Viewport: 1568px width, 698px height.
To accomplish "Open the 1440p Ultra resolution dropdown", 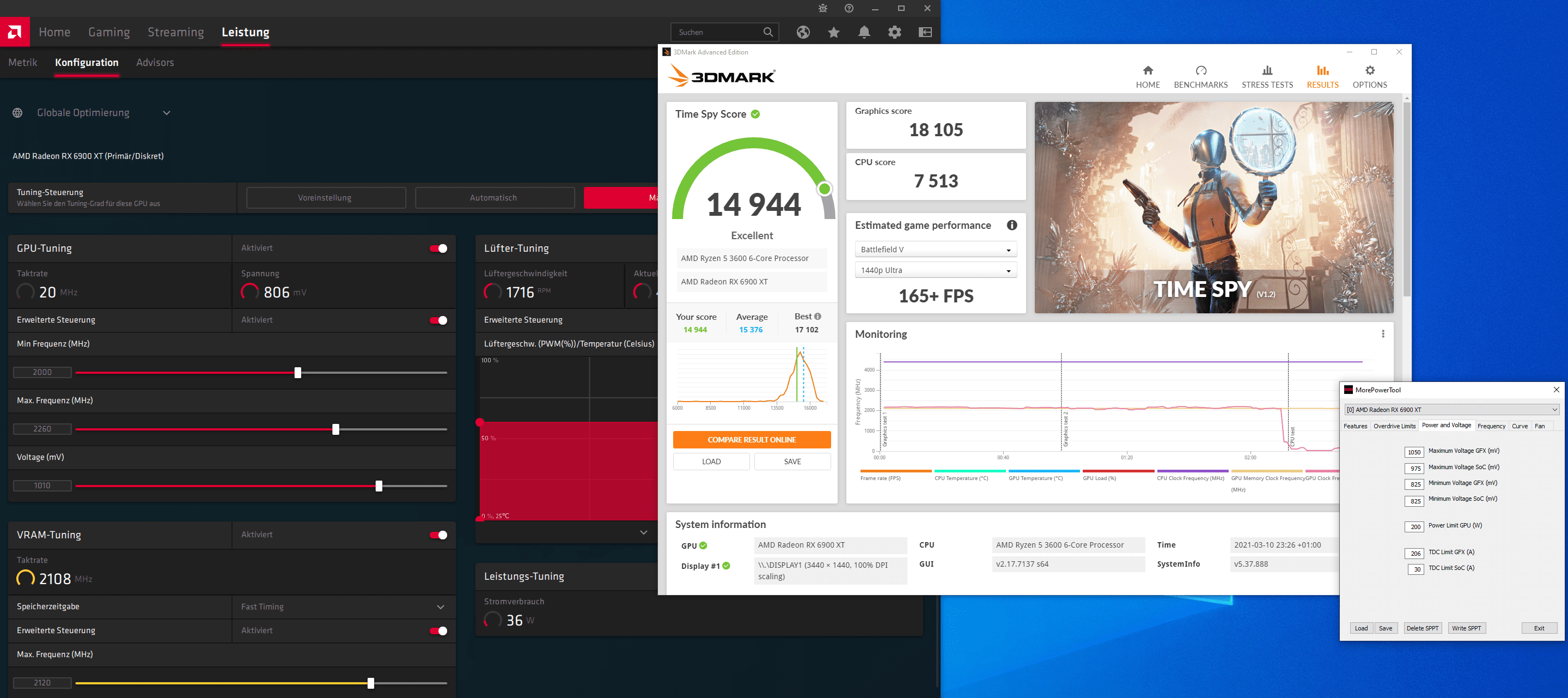I will pyautogui.click(x=936, y=270).
